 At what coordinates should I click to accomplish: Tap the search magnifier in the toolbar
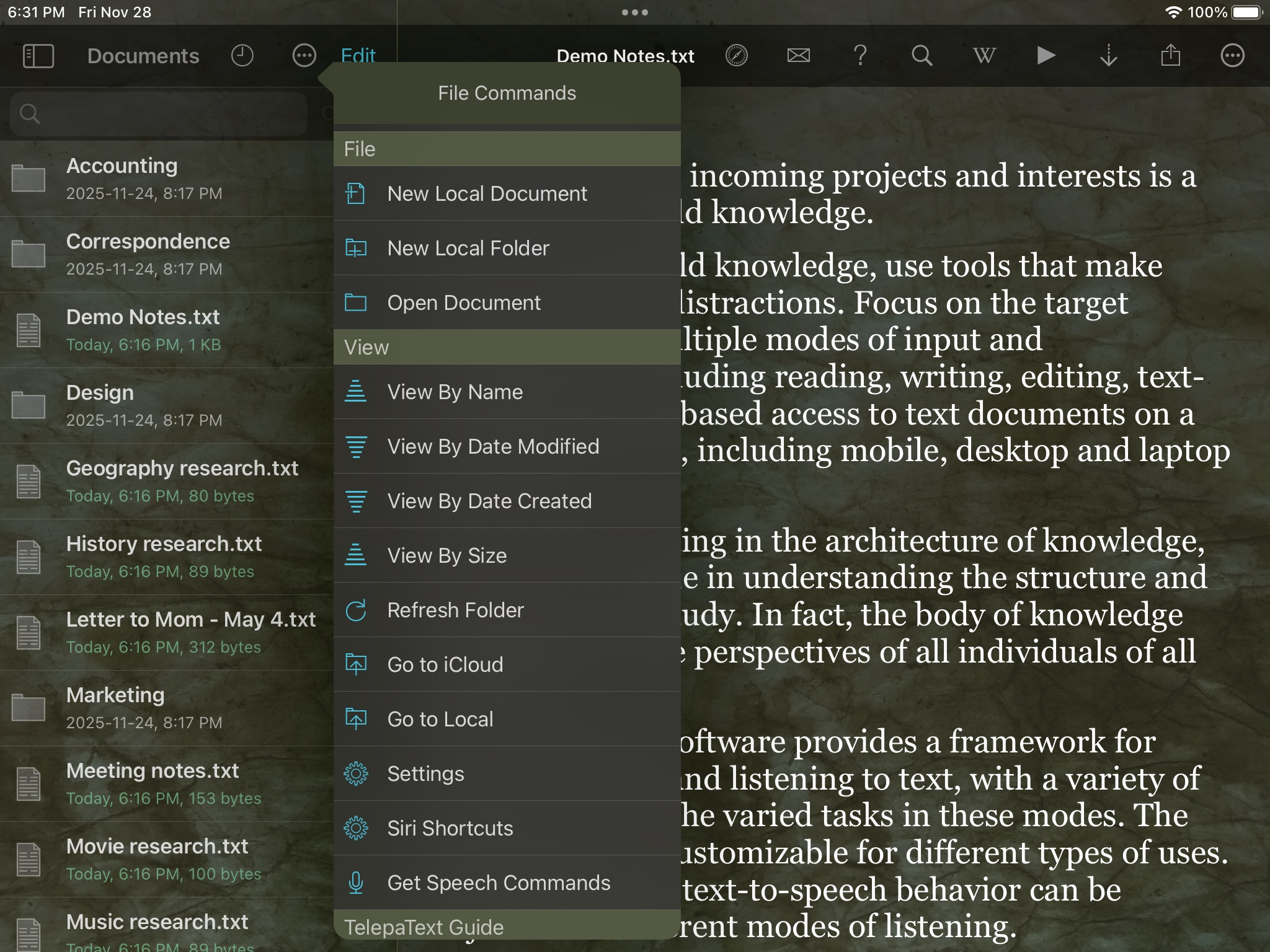point(922,56)
